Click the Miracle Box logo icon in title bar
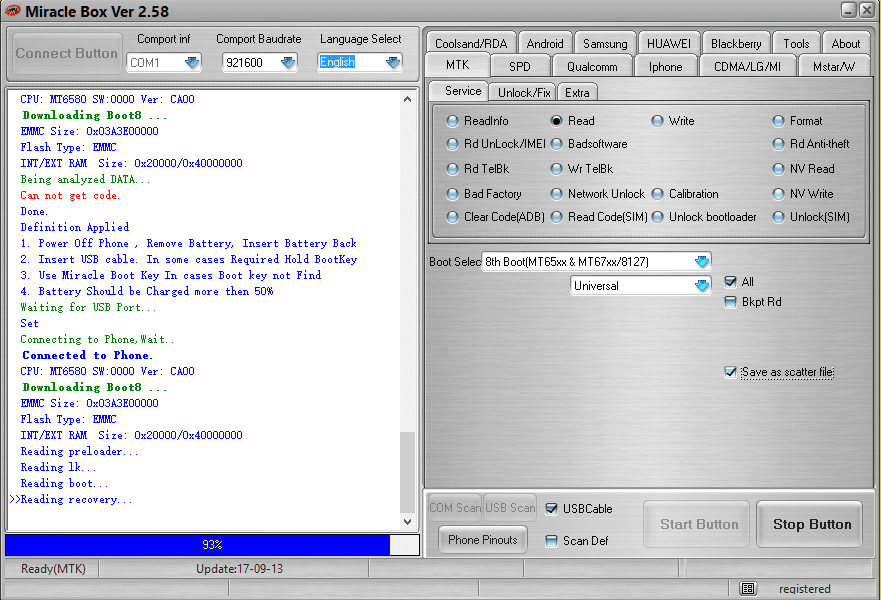Image resolution: width=881 pixels, height=600 pixels. 12,11
